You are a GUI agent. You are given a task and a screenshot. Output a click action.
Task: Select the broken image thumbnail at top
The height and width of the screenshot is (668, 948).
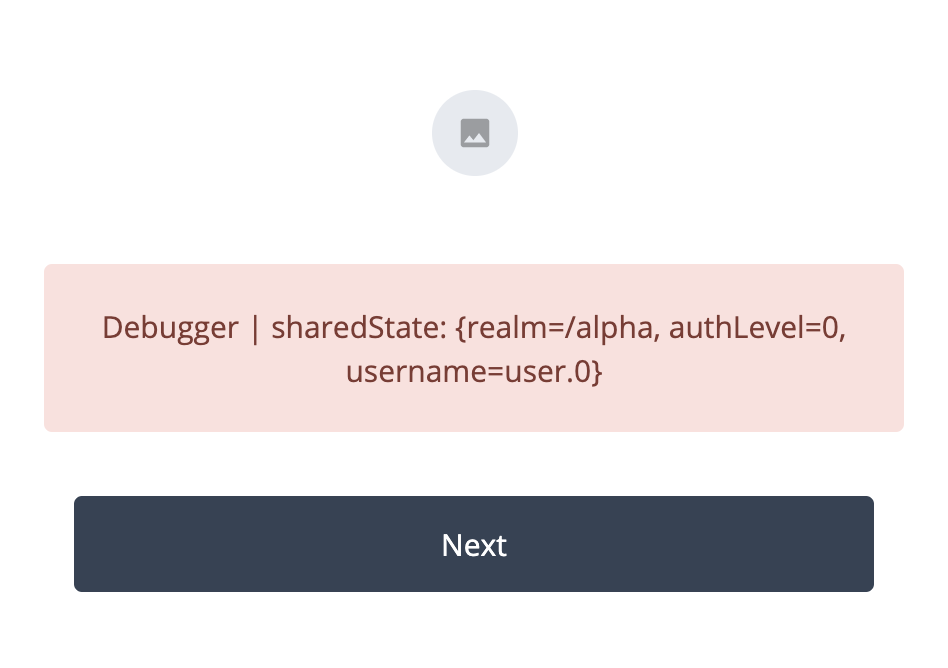[475, 133]
